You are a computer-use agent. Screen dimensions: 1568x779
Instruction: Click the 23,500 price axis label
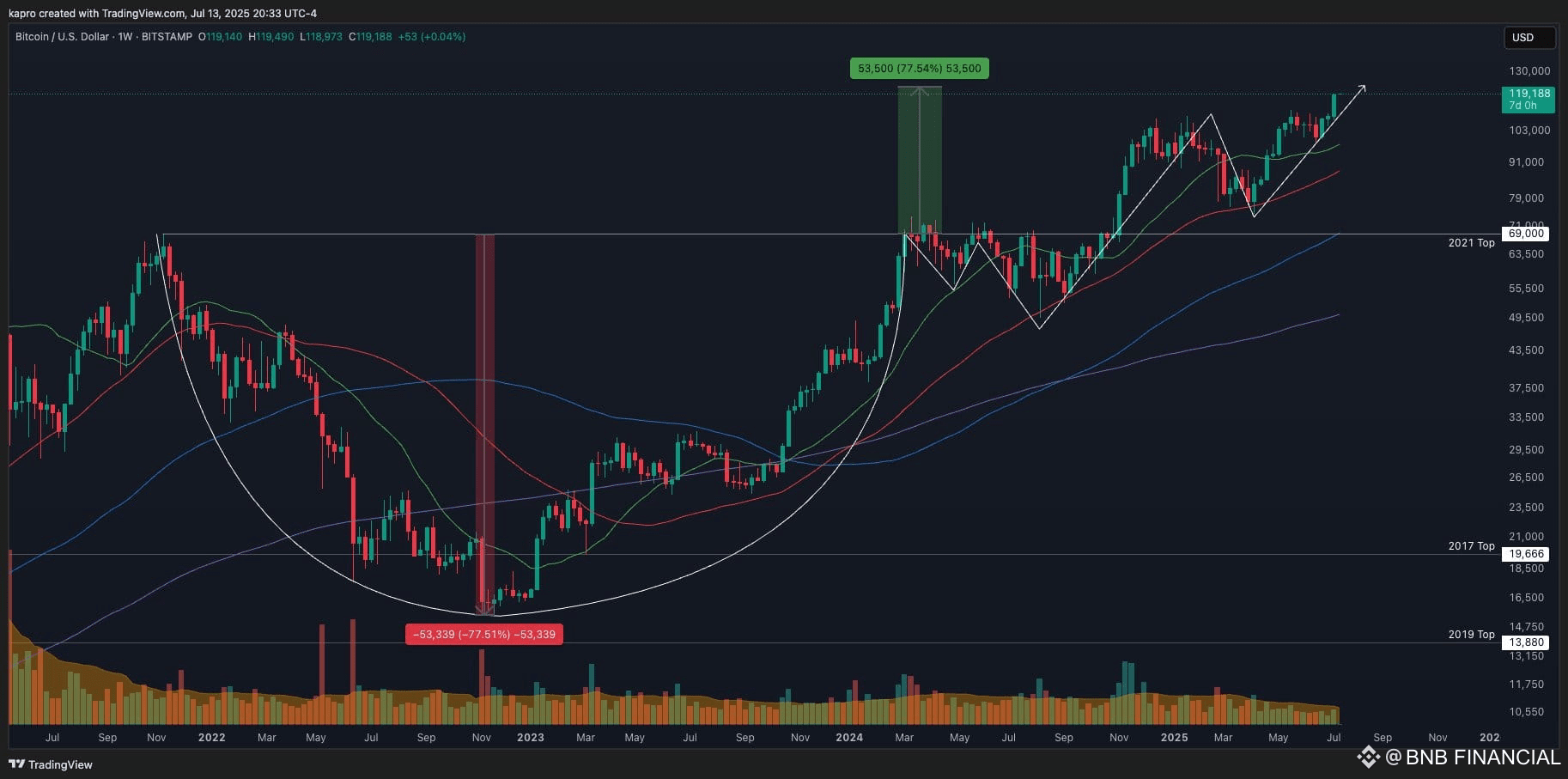1526,508
